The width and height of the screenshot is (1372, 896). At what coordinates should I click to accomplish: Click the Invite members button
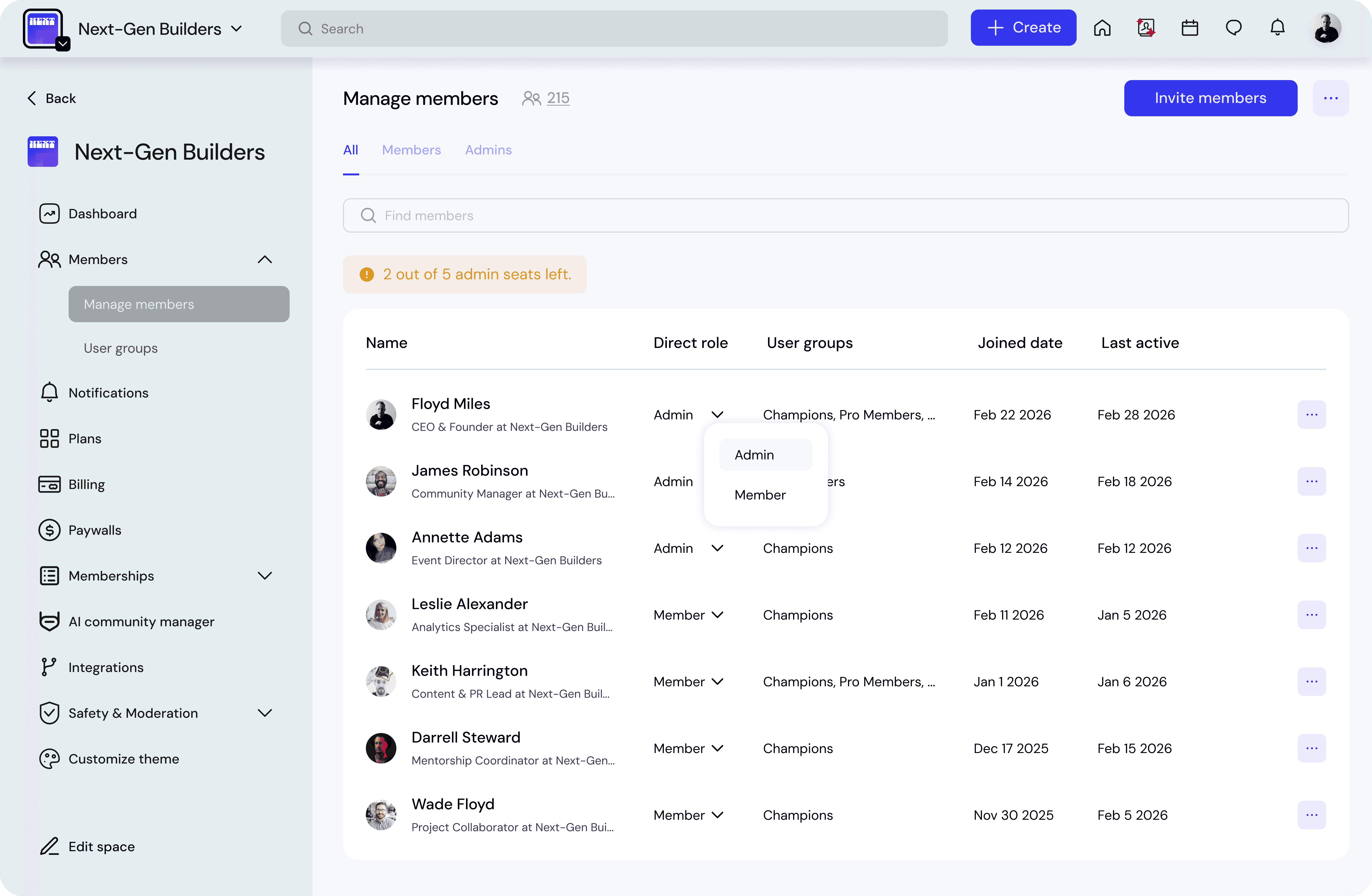[1210, 98]
